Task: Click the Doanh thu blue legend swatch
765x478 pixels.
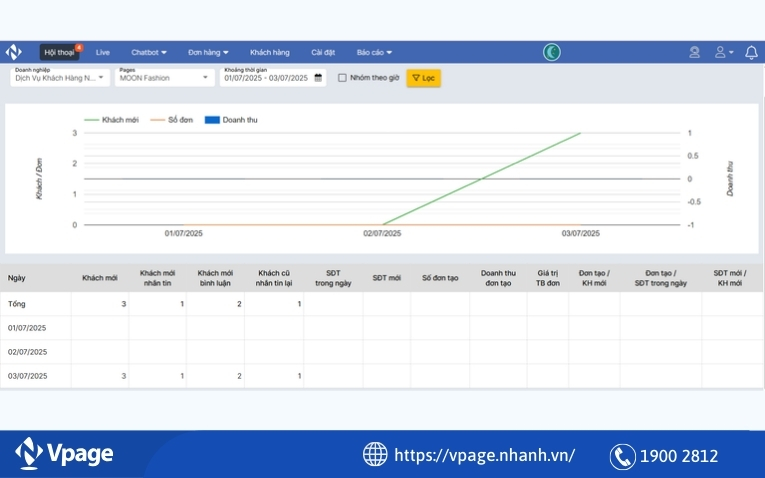Action: (x=211, y=119)
